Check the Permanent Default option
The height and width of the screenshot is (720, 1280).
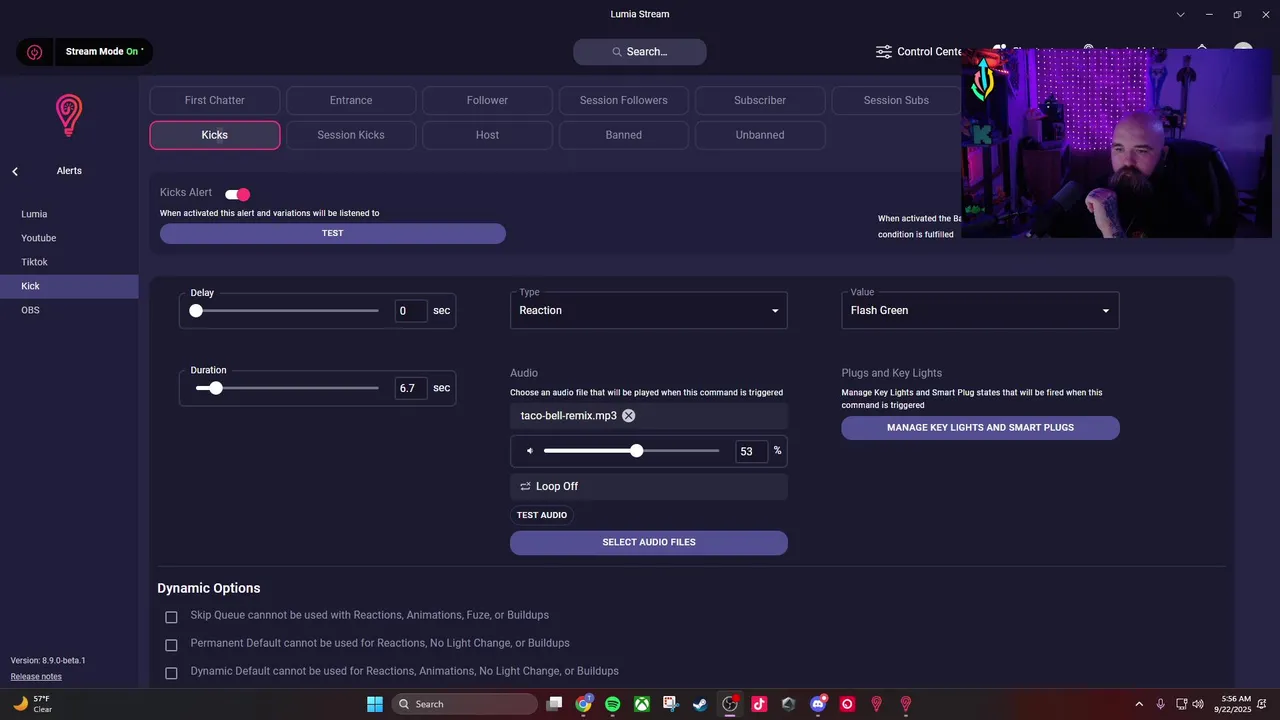171,645
